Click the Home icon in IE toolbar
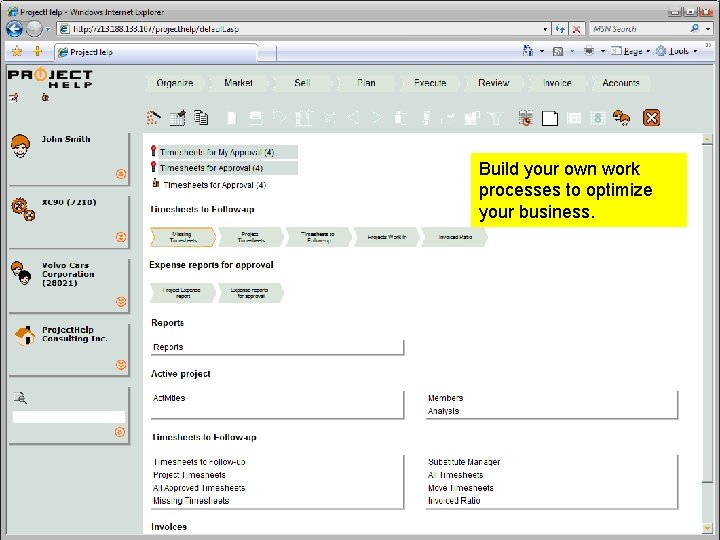 coord(528,51)
